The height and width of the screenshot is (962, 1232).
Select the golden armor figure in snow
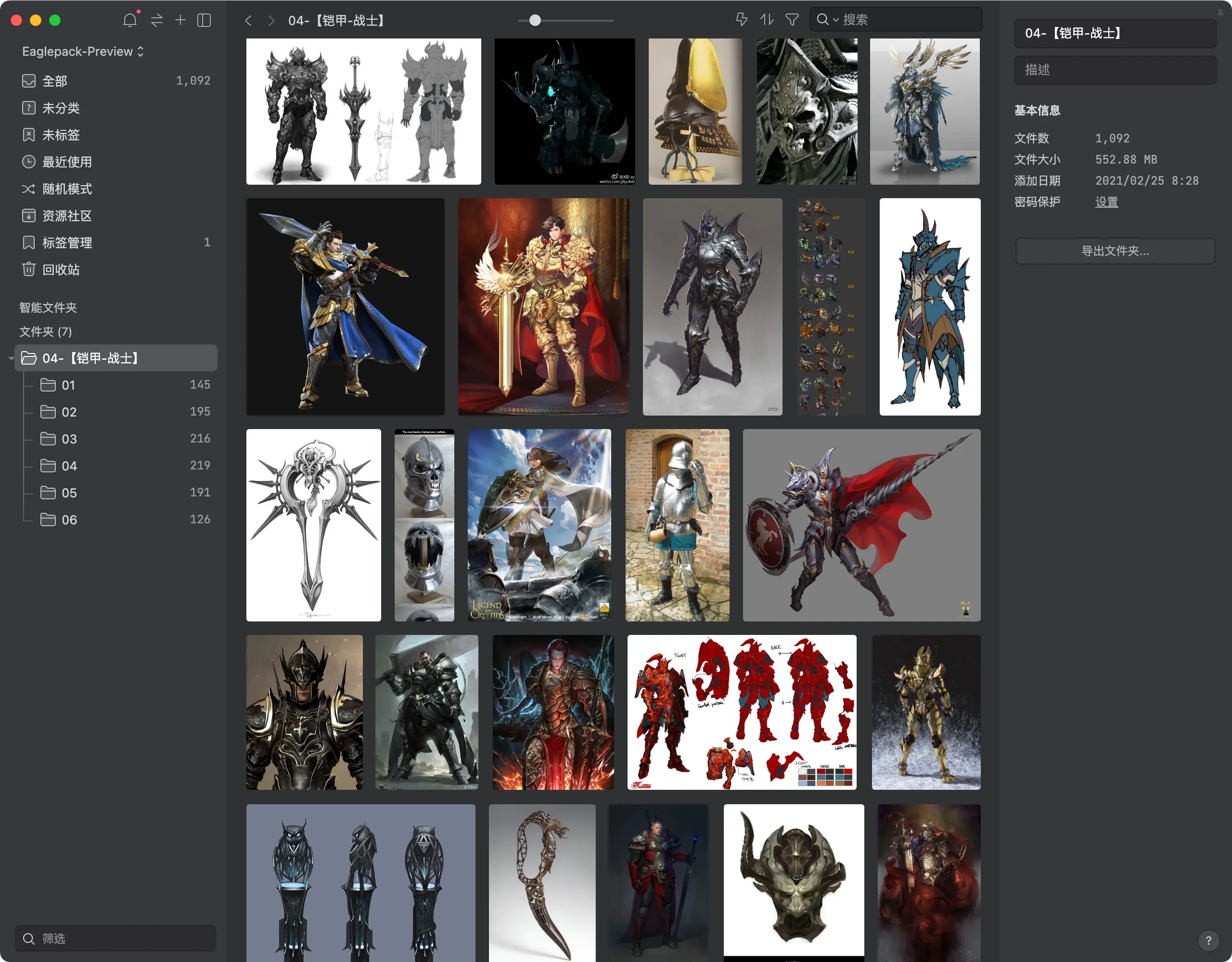(x=926, y=712)
